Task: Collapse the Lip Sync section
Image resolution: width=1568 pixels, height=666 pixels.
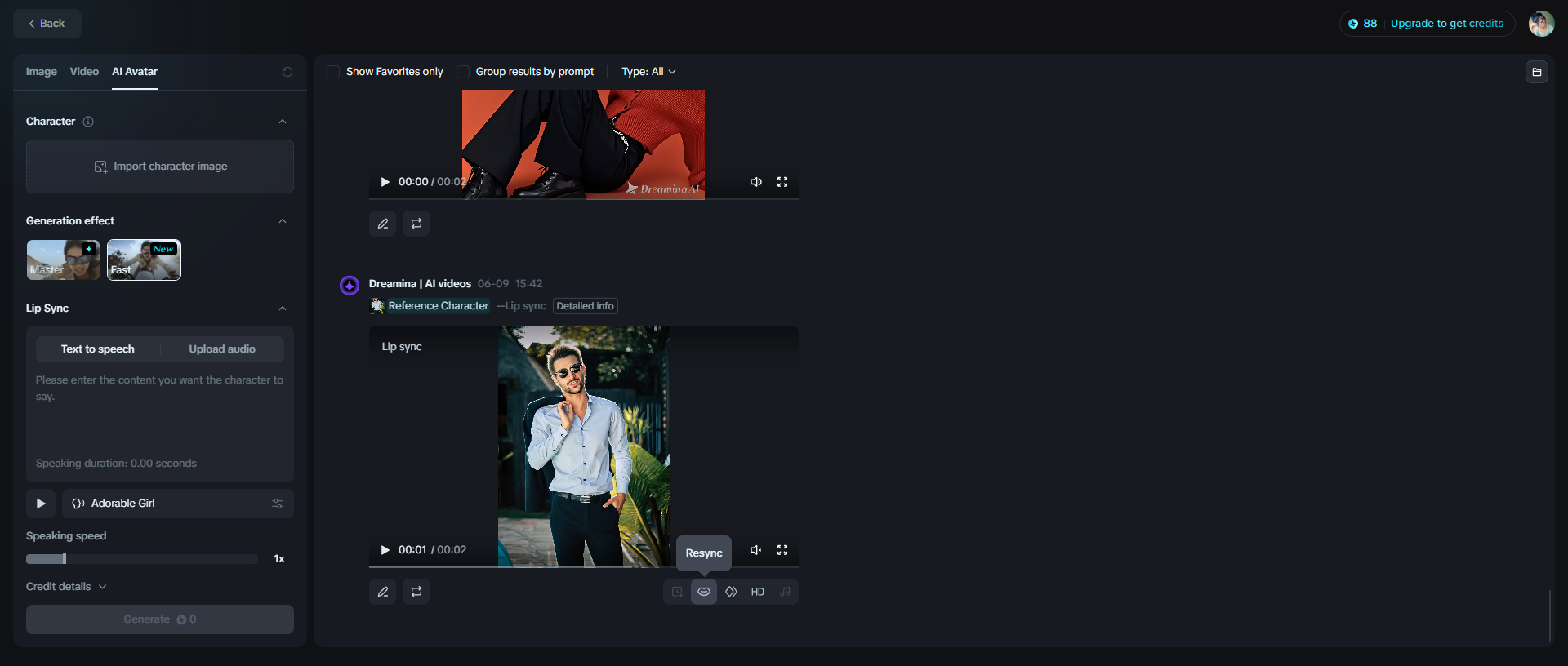Action: 283,309
